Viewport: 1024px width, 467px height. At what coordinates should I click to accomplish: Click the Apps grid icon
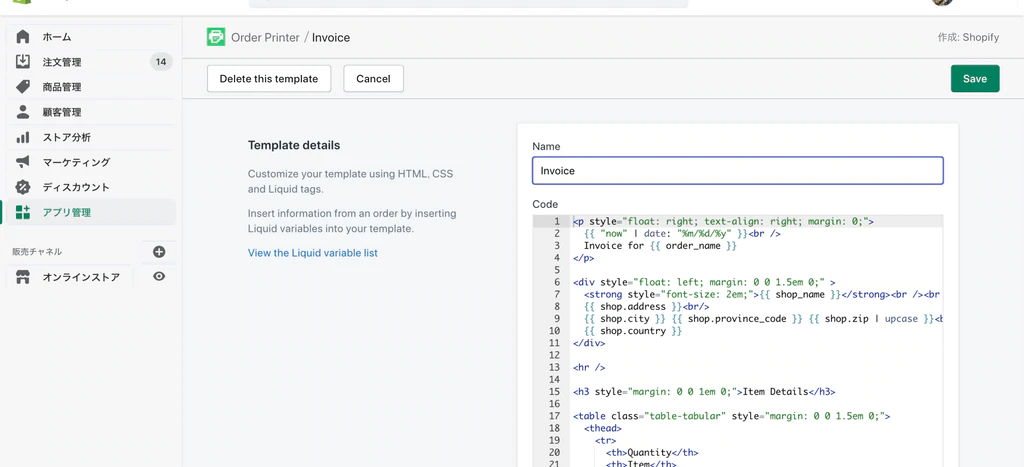click(x=23, y=212)
